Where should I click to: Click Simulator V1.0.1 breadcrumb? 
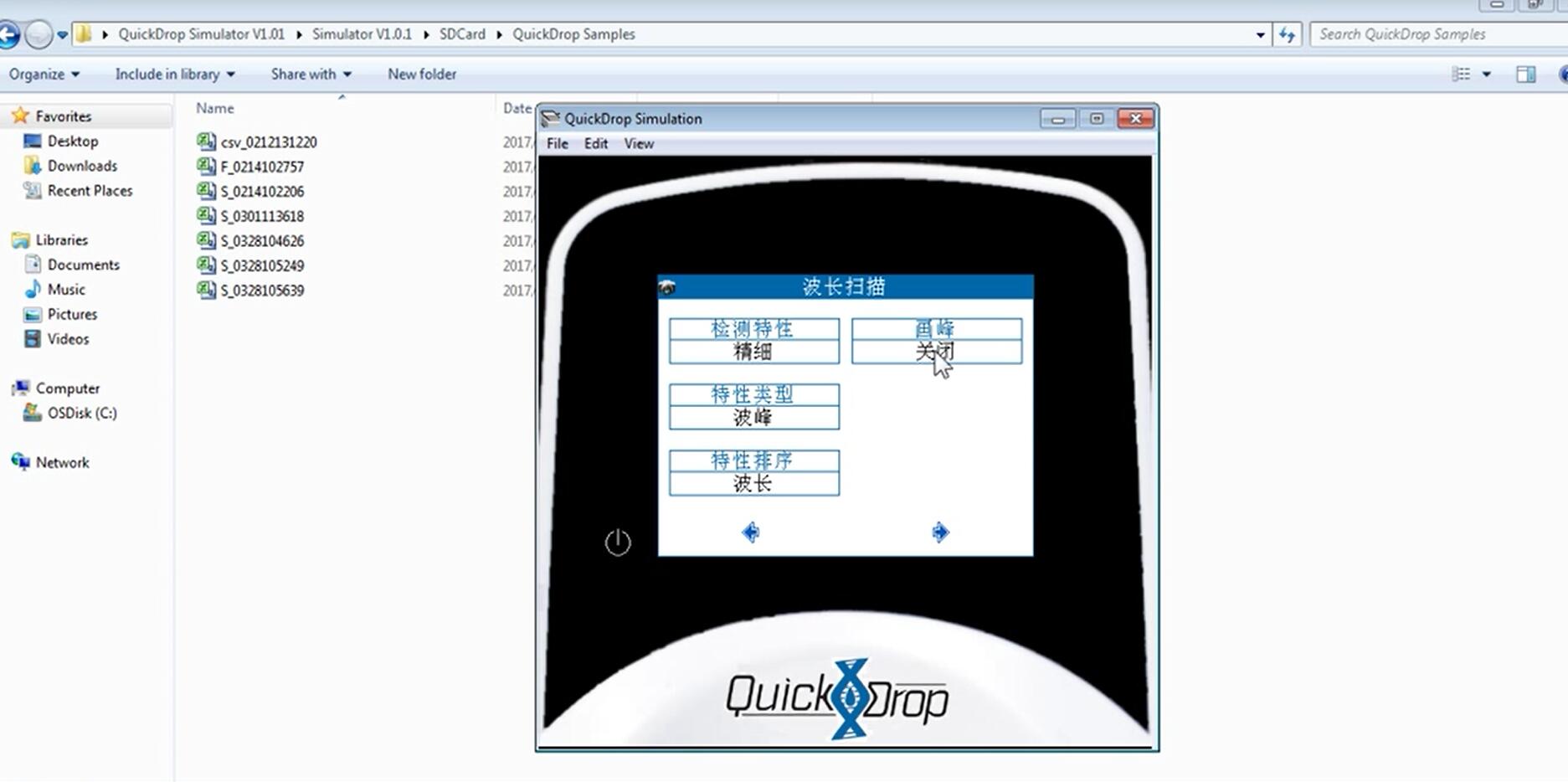(362, 34)
